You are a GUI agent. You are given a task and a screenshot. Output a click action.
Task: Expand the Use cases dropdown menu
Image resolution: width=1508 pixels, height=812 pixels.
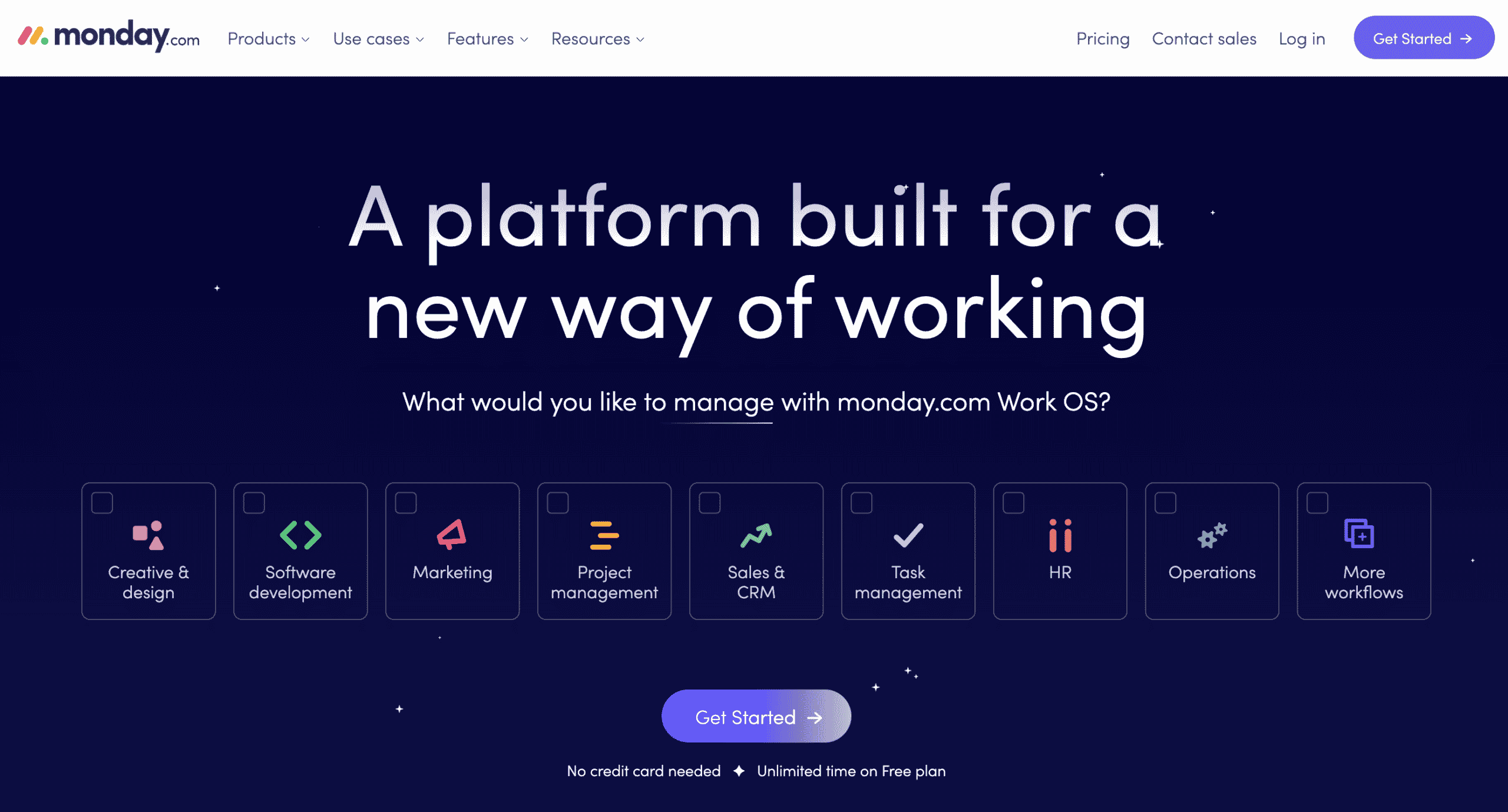pos(378,38)
